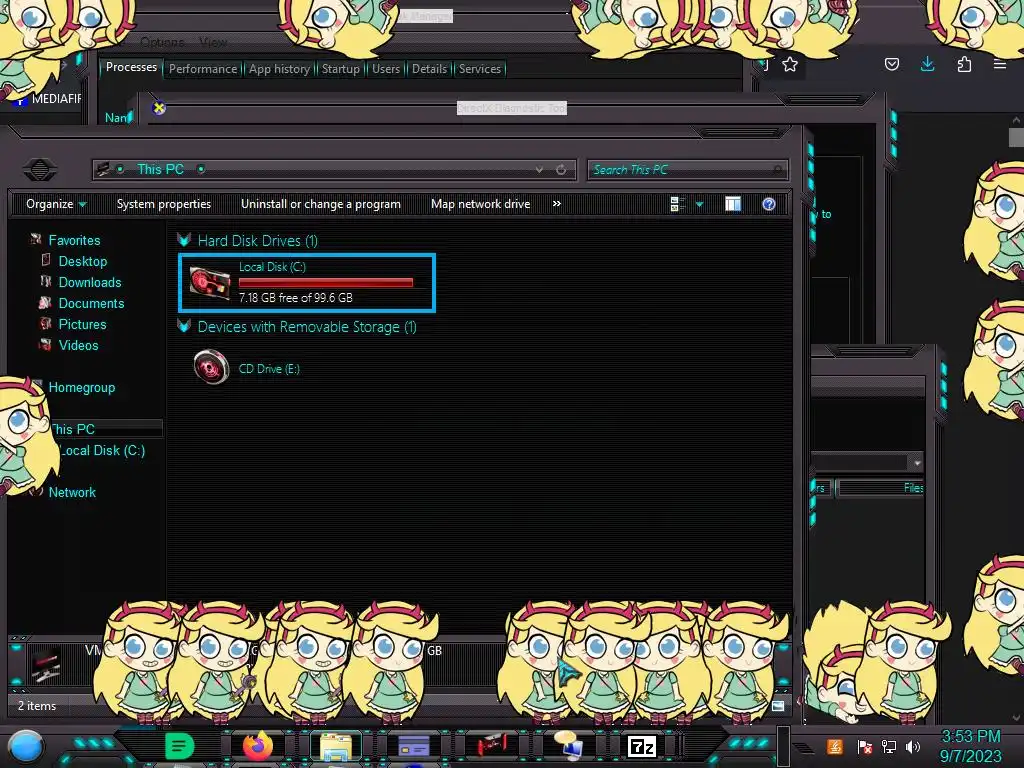
Task: Switch to Processes tab in Task Manager
Action: pos(131,67)
